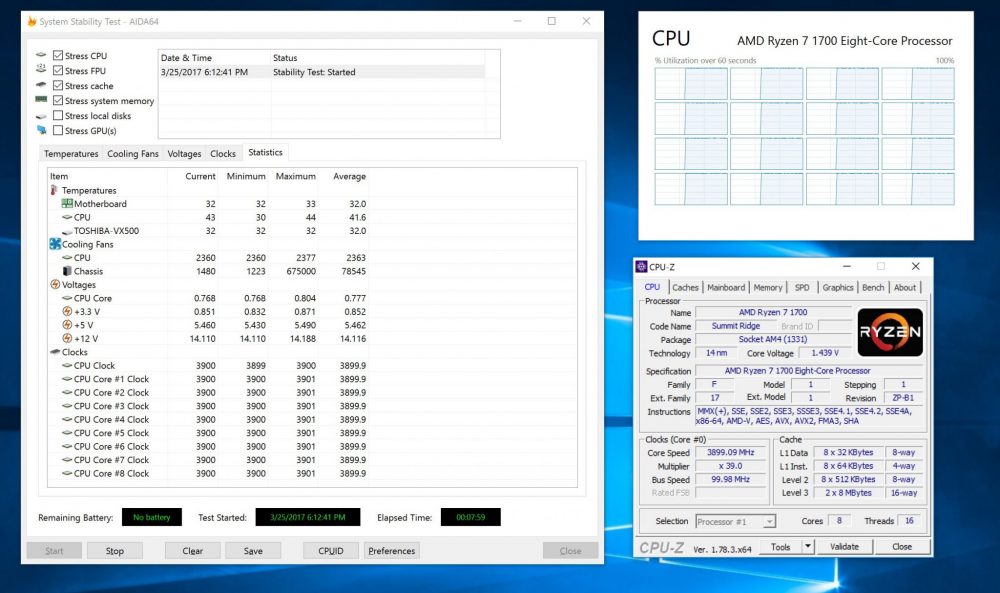Screen dimensions: 1000x593
Task: Click the AIDA64 flame title icon
Action: pyautogui.click(x=32, y=22)
